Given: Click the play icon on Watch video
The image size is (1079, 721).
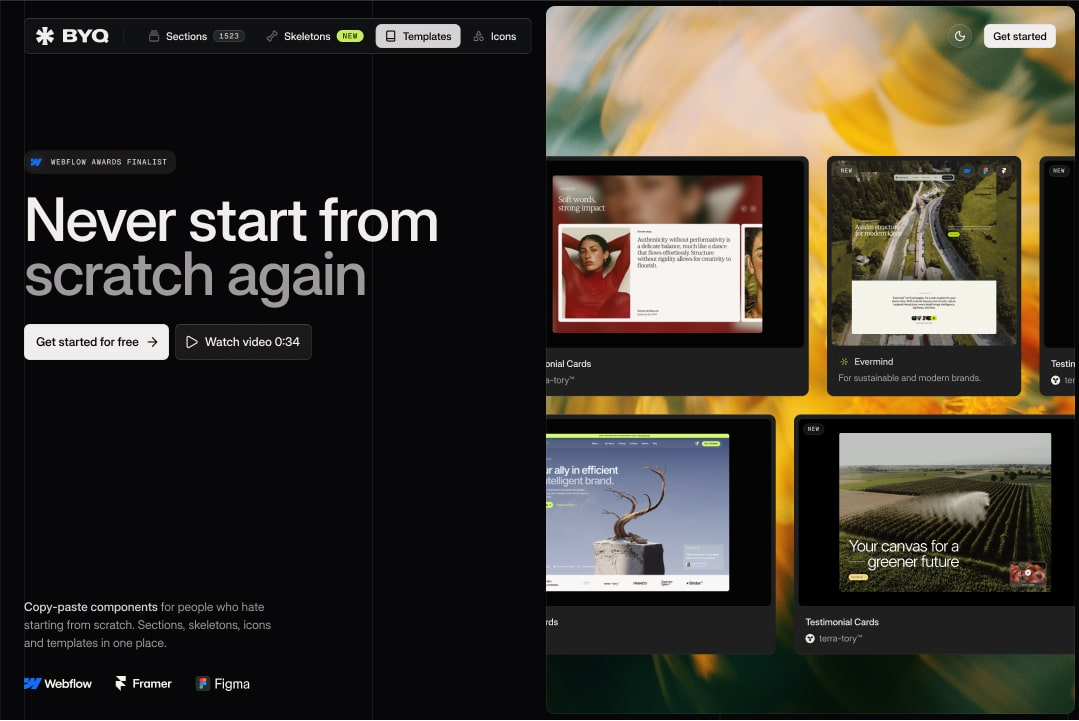Looking at the screenshot, I should pos(191,342).
